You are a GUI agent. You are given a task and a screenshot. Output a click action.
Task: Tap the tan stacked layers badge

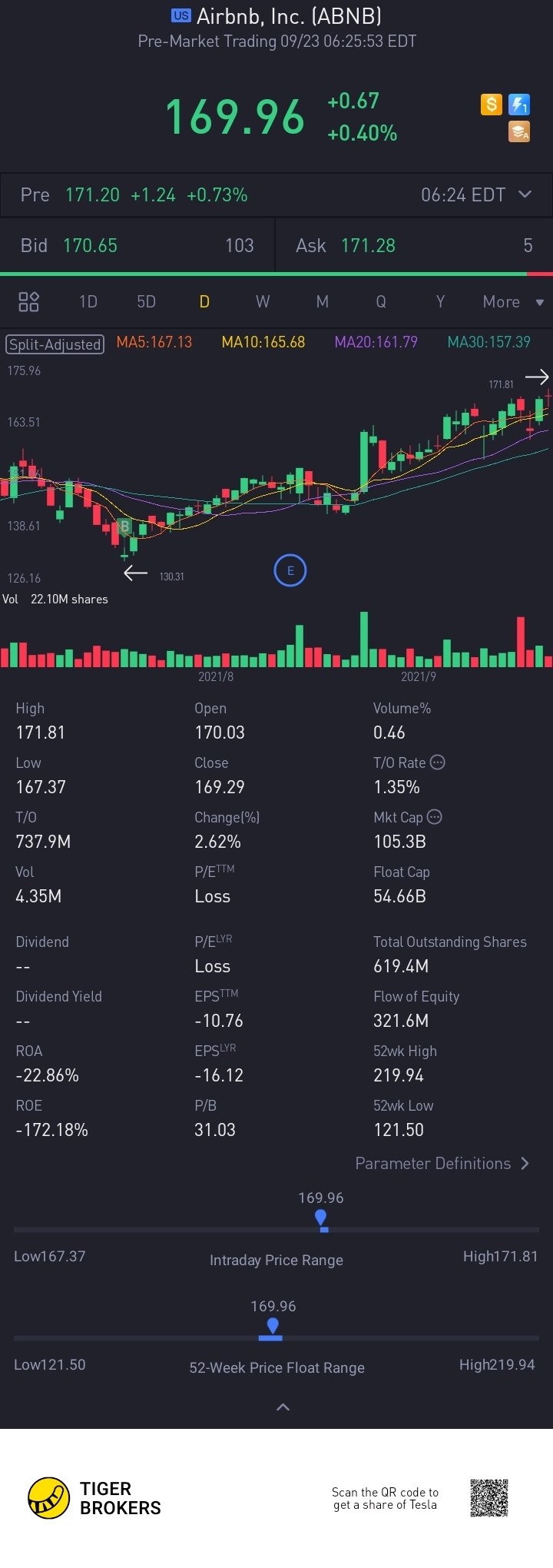coord(519,132)
